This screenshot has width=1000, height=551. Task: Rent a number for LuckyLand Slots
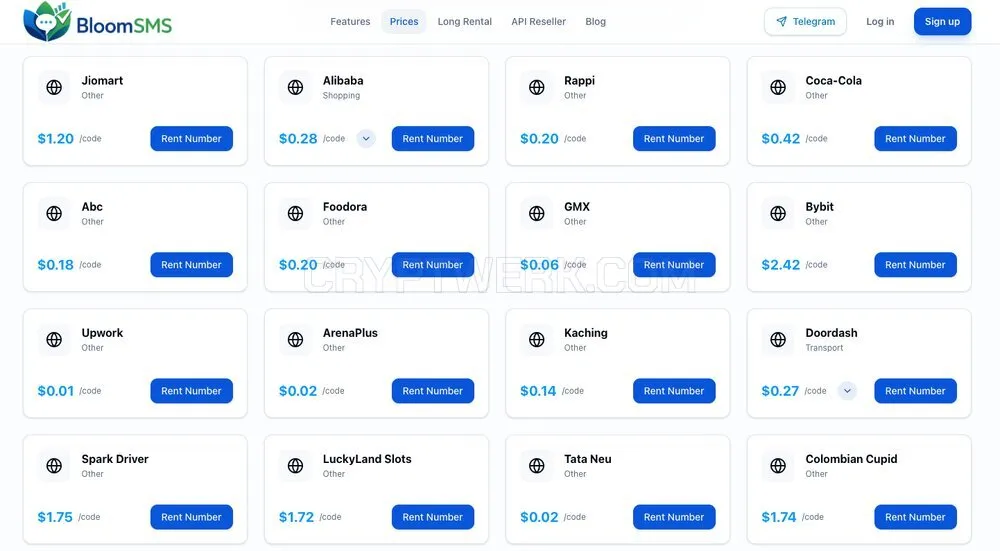432,517
